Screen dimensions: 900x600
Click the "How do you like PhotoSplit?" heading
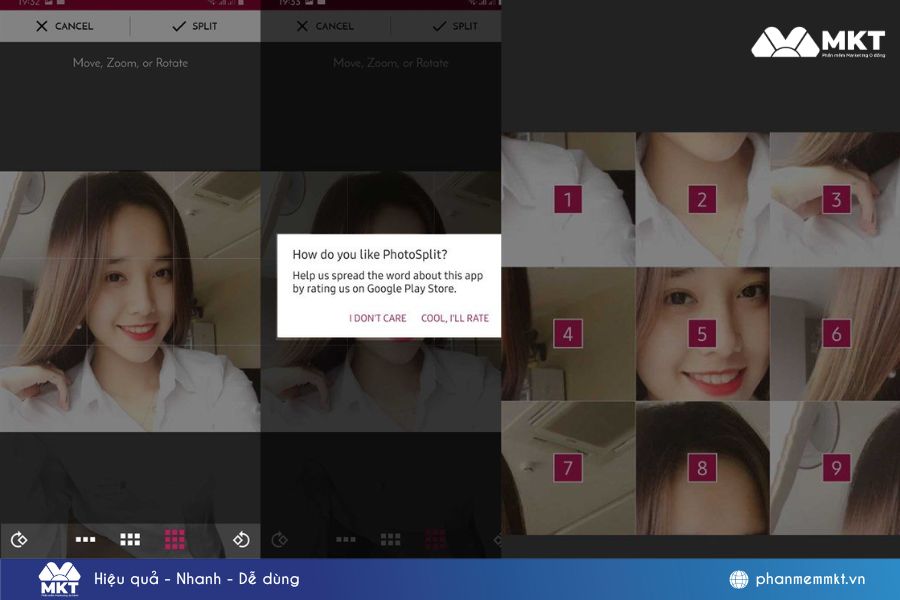pos(370,254)
